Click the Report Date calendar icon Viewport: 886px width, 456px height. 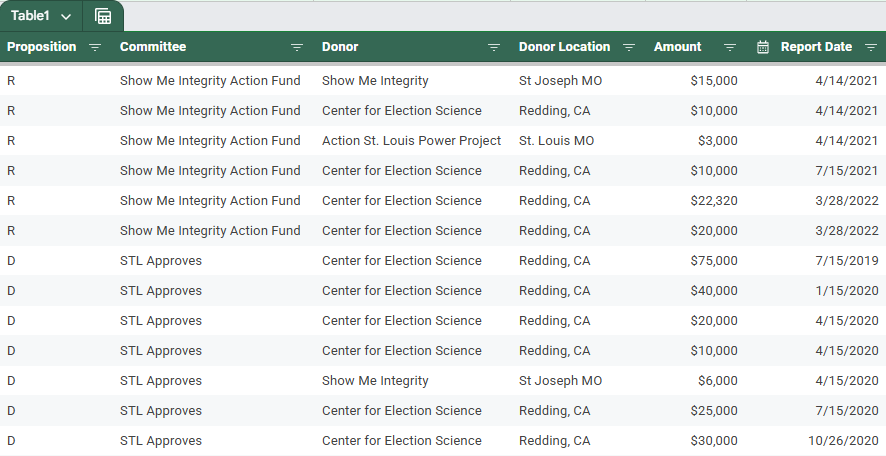pyautogui.click(x=763, y=47)
